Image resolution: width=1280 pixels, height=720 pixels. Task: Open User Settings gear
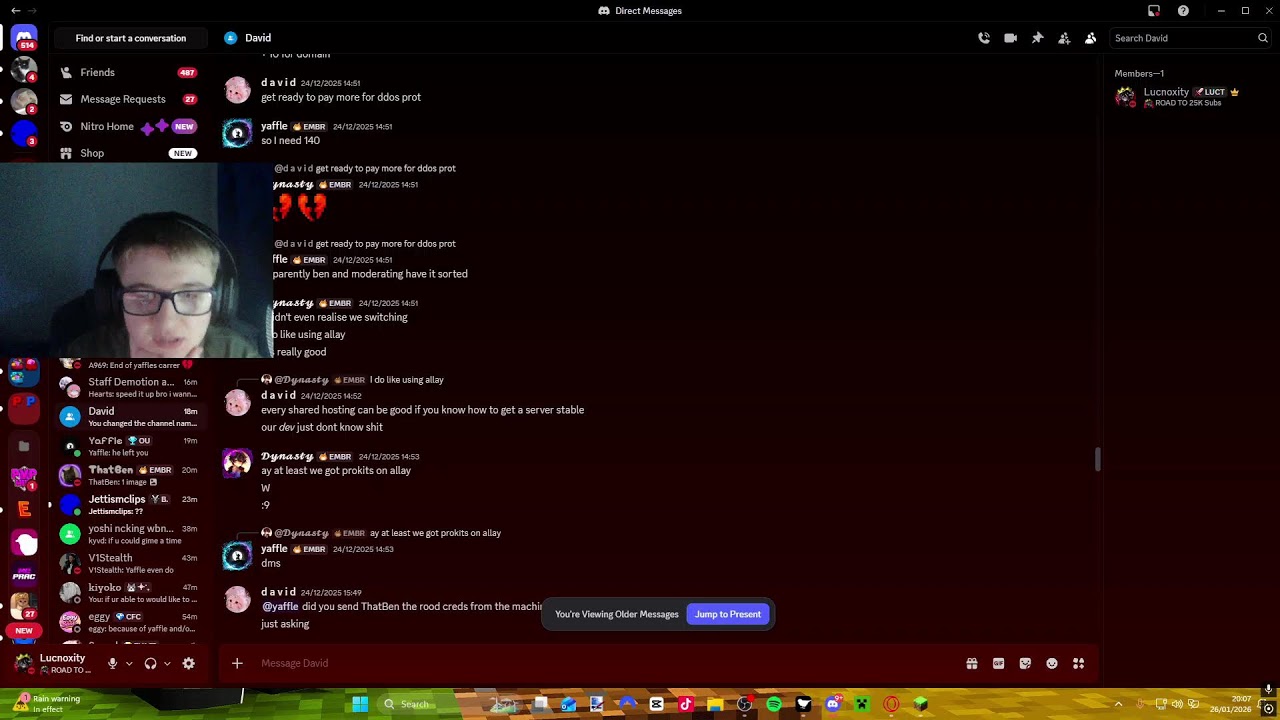click(x=188, y=663)
